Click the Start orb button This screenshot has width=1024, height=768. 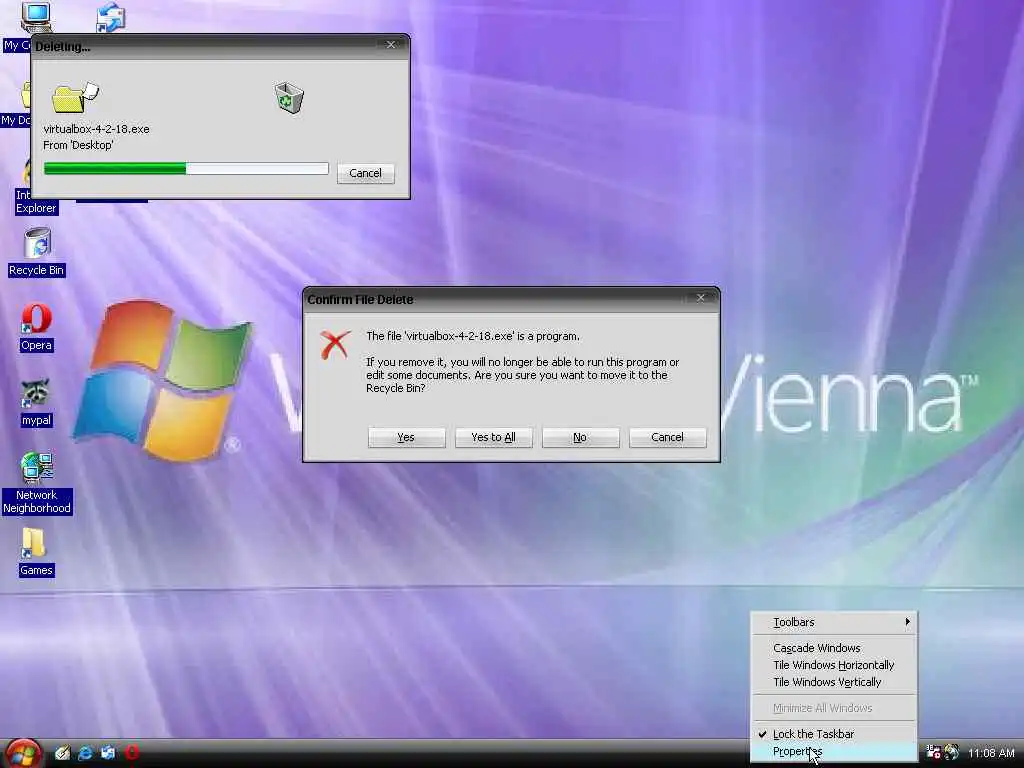pos(24,753)
